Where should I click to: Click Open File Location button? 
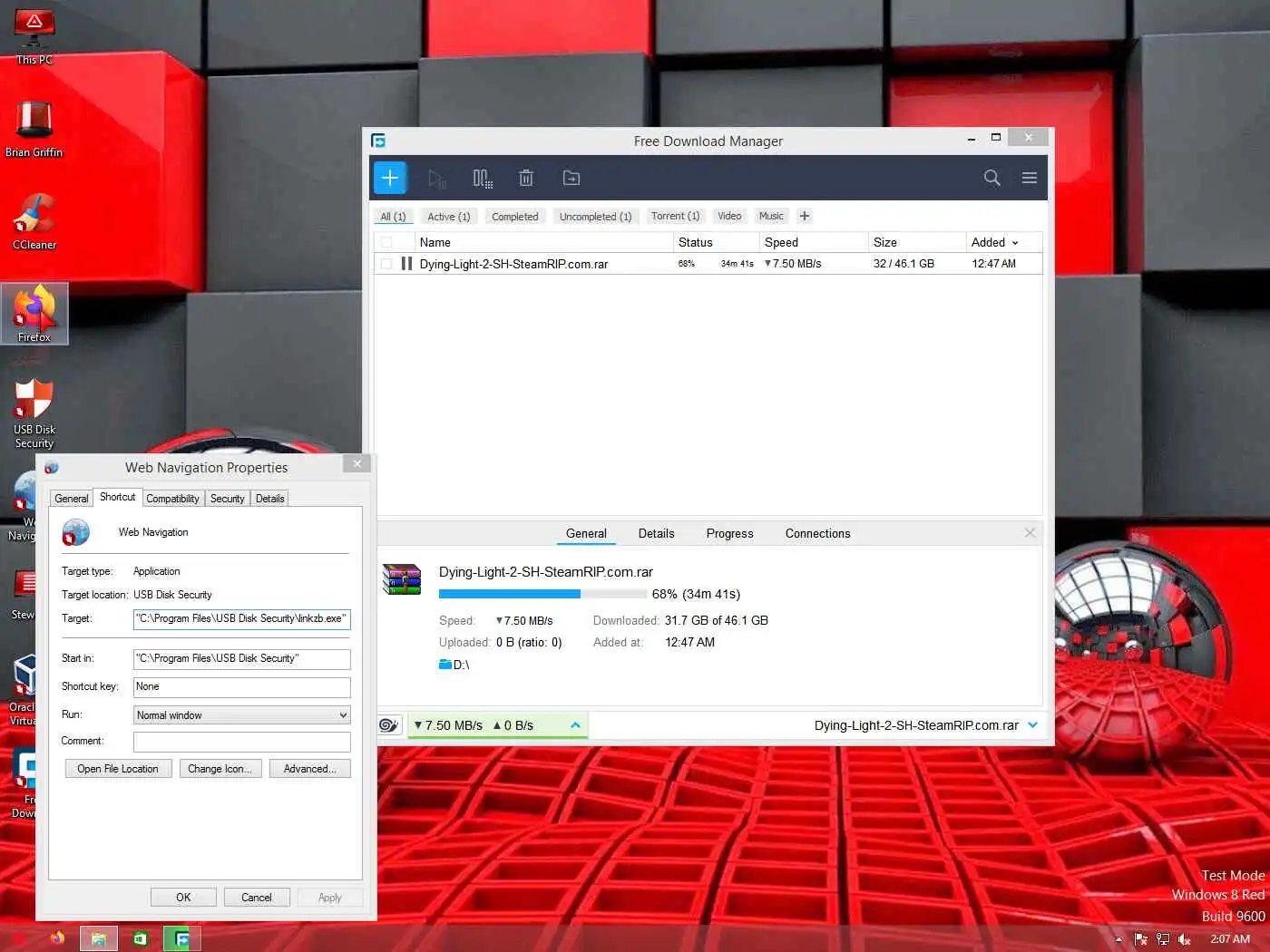point(118,769)
